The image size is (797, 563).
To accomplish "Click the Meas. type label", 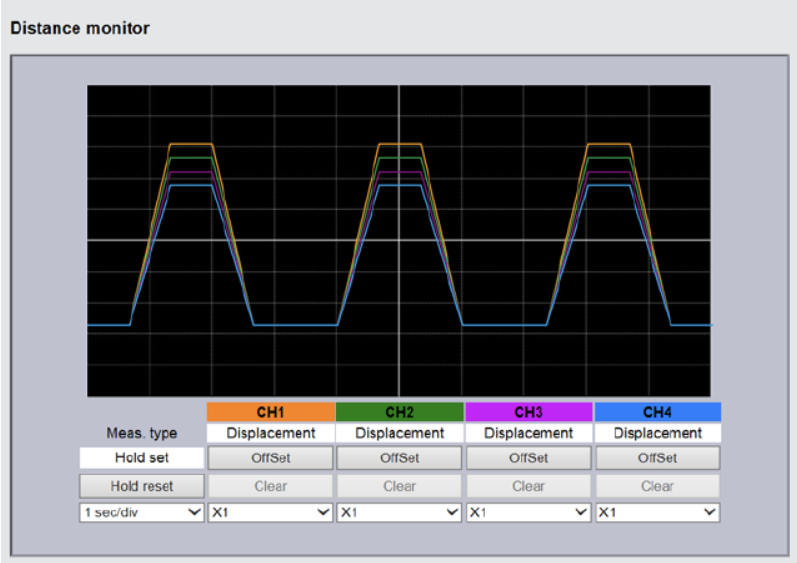I will point(142,433).
